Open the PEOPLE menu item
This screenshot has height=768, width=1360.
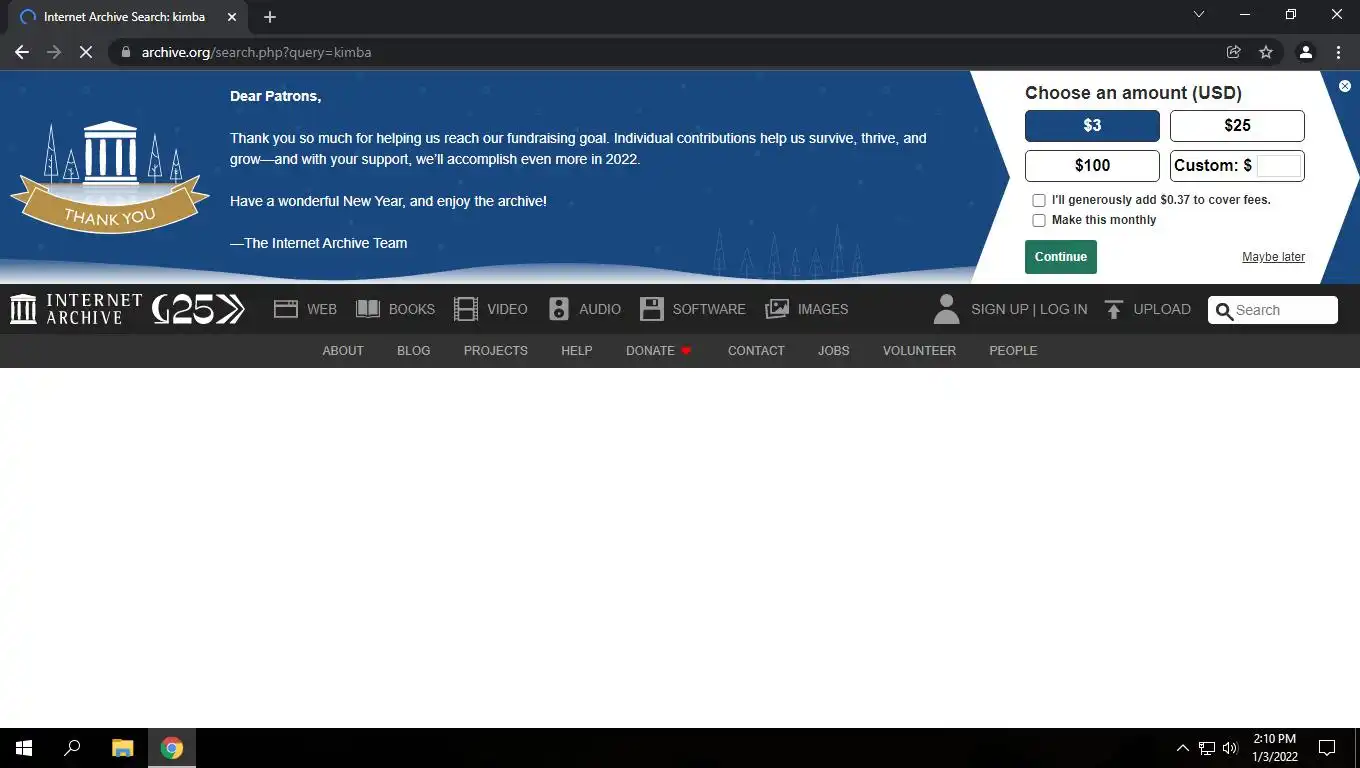coord(1013,350)
